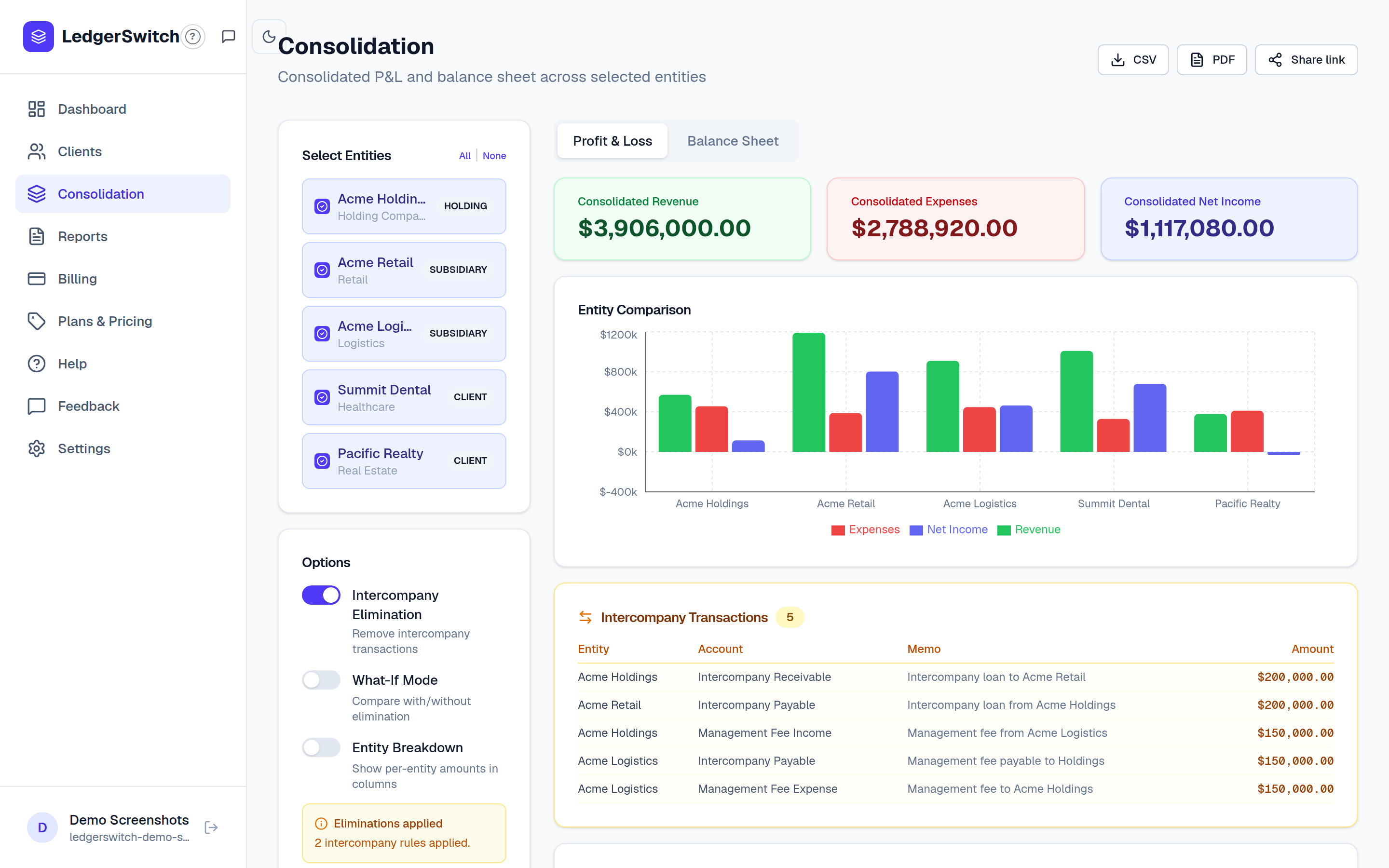Click the Help circle icon in sidebar
This screenshot has width=1389, height=868.
pyautogui.click(x=37, y=364)
